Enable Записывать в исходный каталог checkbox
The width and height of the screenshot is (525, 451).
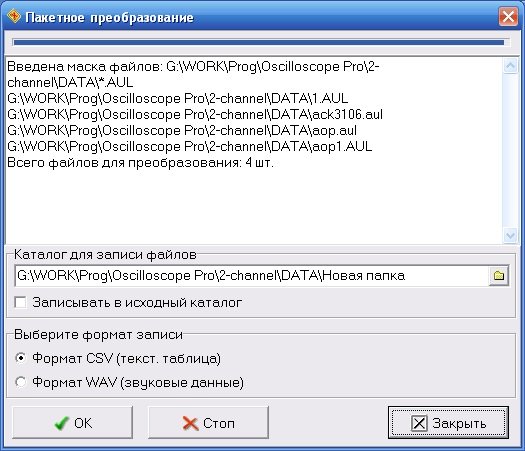(20, 302)
